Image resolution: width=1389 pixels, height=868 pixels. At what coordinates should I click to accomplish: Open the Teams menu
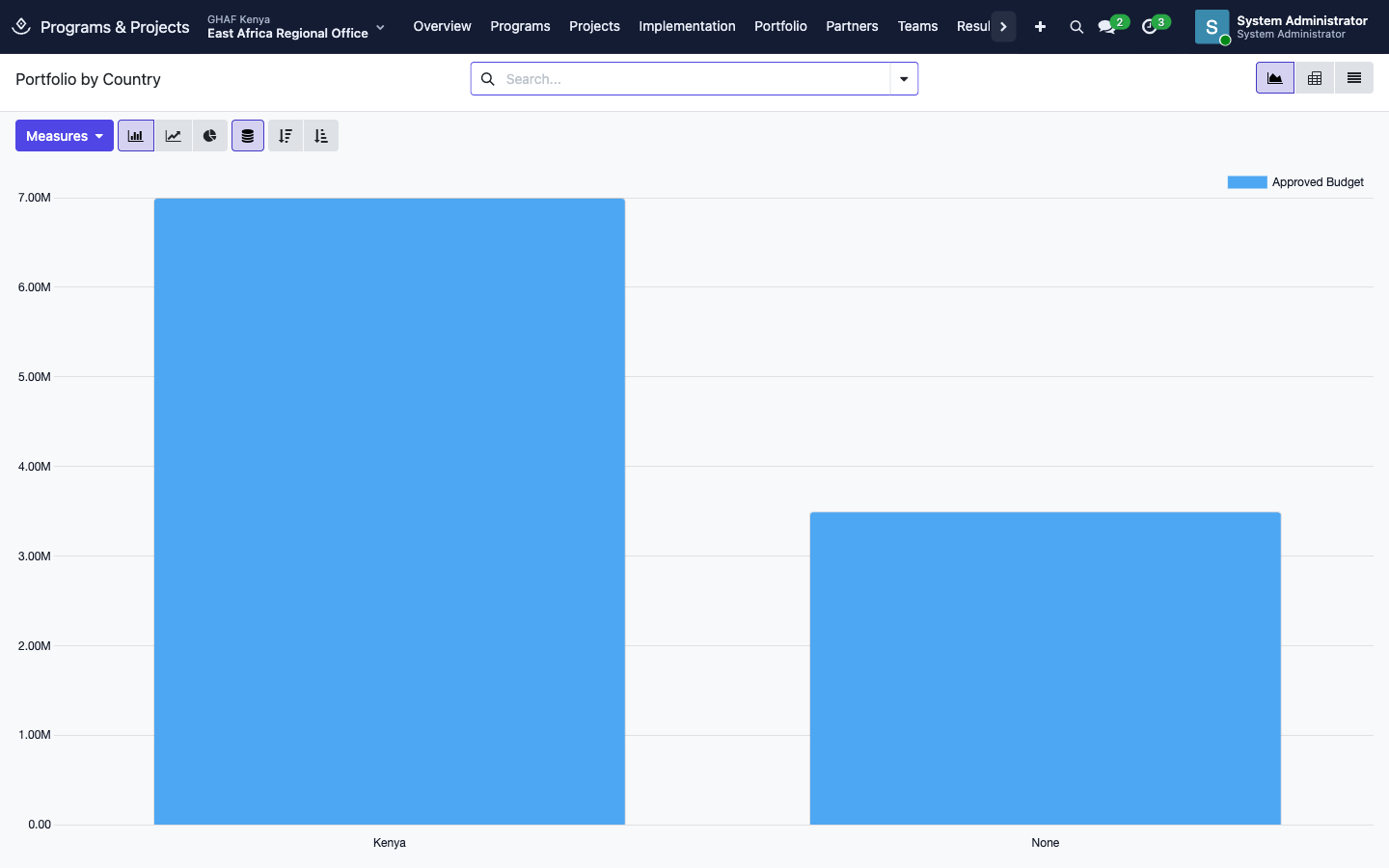[x=917, y=26]
